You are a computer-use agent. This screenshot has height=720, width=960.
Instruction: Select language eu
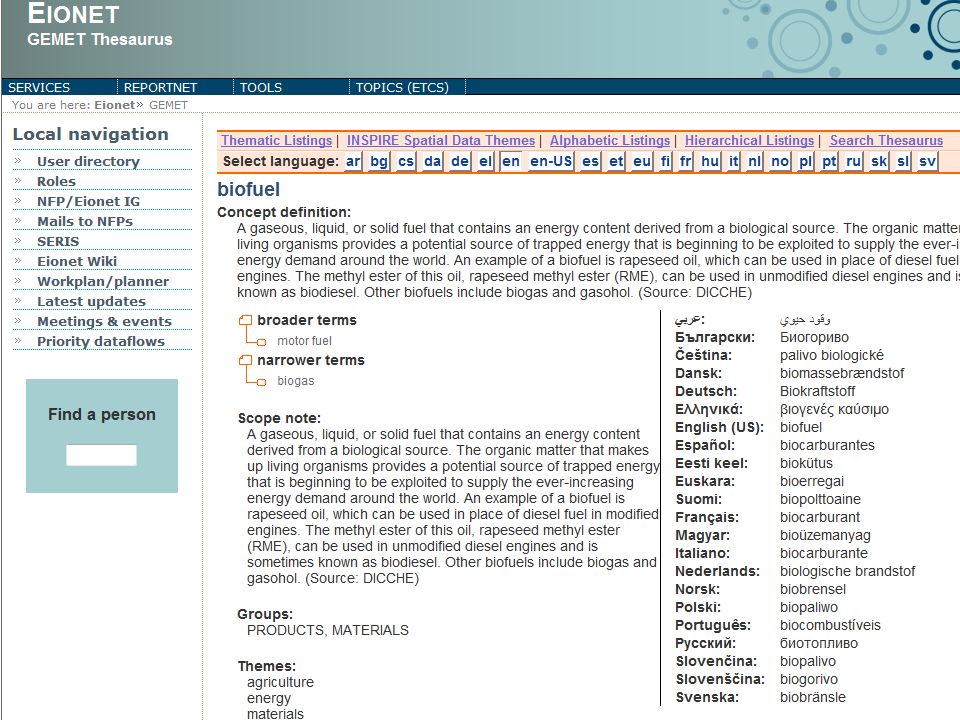coord(642,162)
